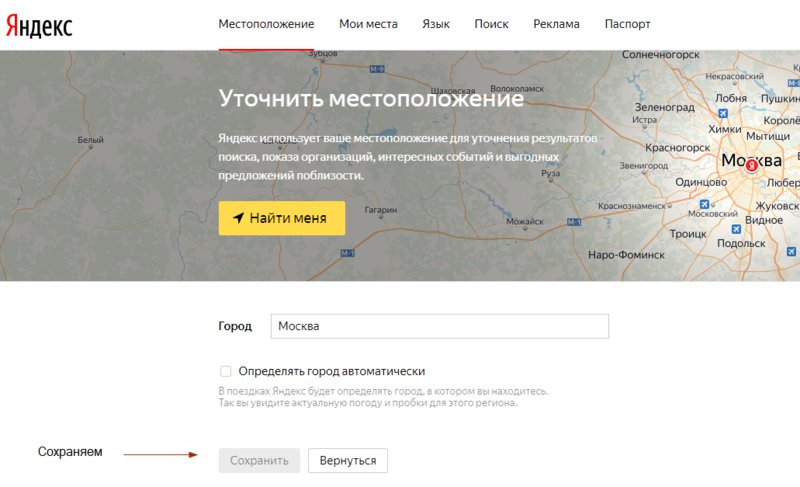Click the Звенигород label on the map
Screen dimensions: 800x487
pyautogui.click(x=644, y=166)
